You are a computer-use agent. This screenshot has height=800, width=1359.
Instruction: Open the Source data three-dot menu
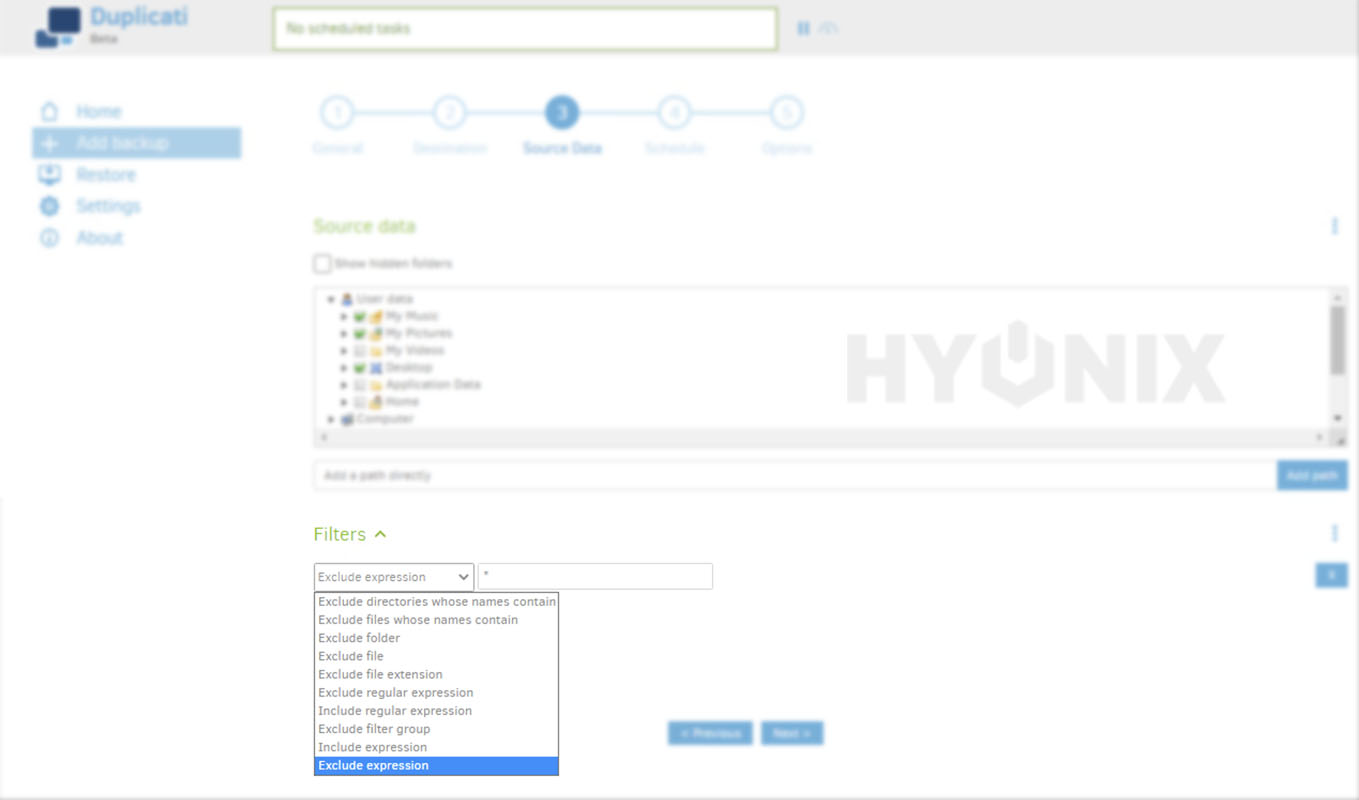[1334, 227]
